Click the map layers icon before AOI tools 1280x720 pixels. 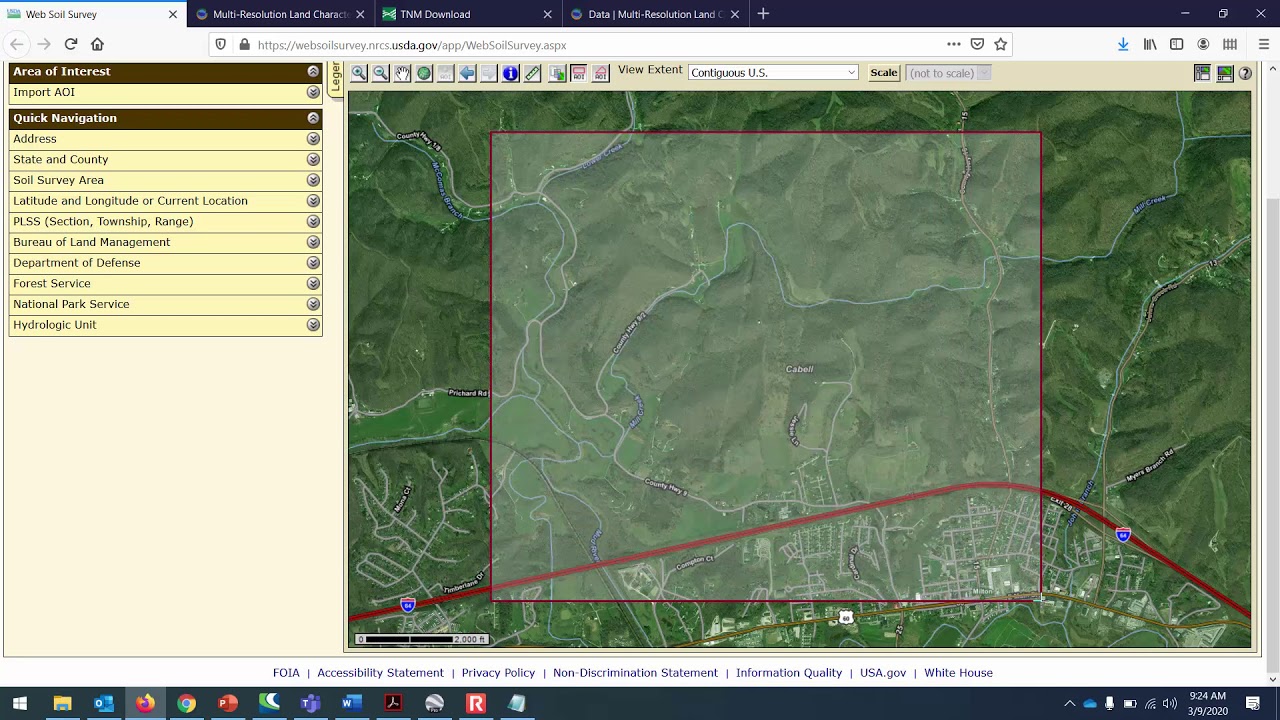(557, 73)
